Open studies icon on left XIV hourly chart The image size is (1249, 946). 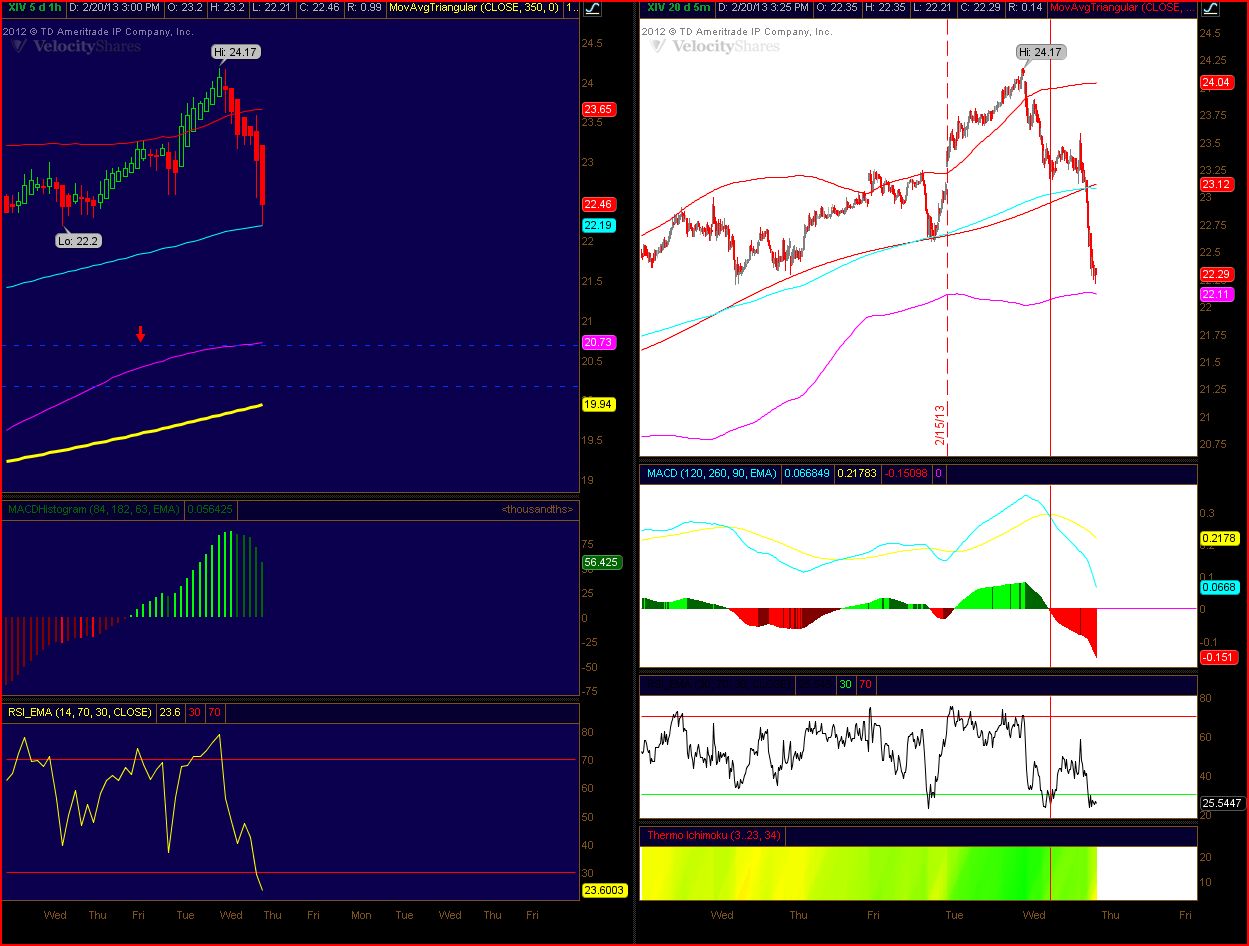(592, 8)
